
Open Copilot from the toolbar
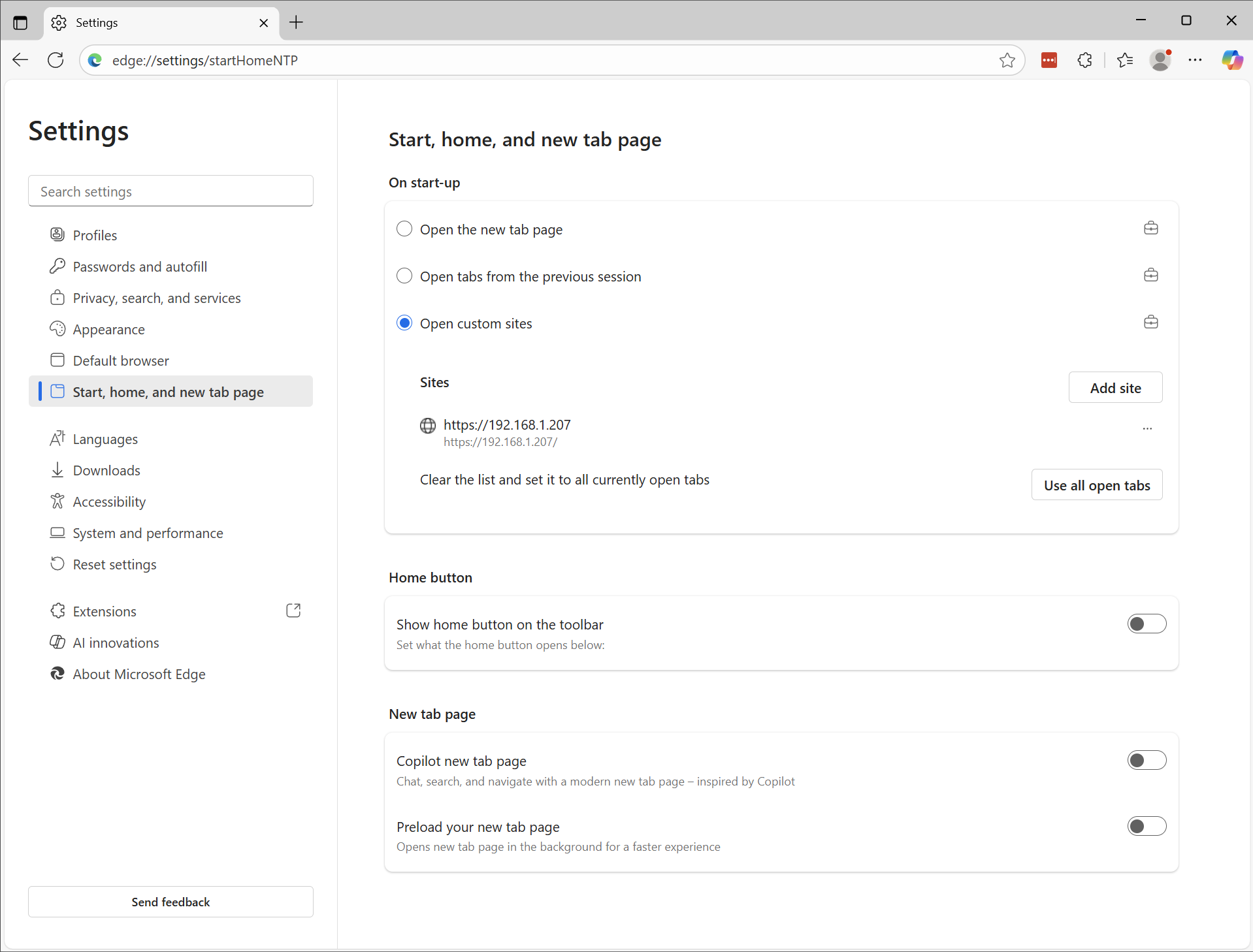point(1233,60)
